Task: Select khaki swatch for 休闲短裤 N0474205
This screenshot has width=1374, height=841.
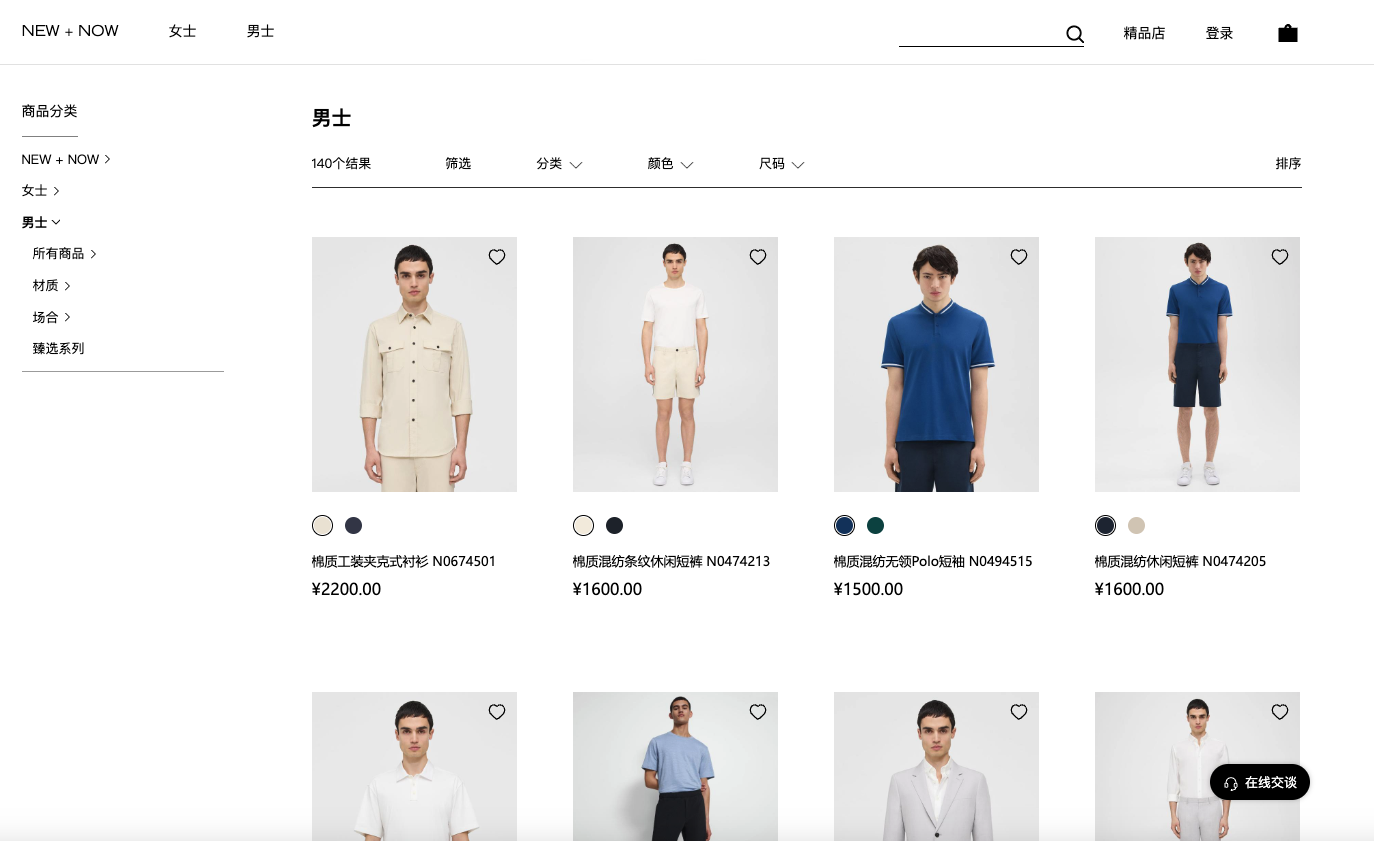Action: tap(1136, 525)
